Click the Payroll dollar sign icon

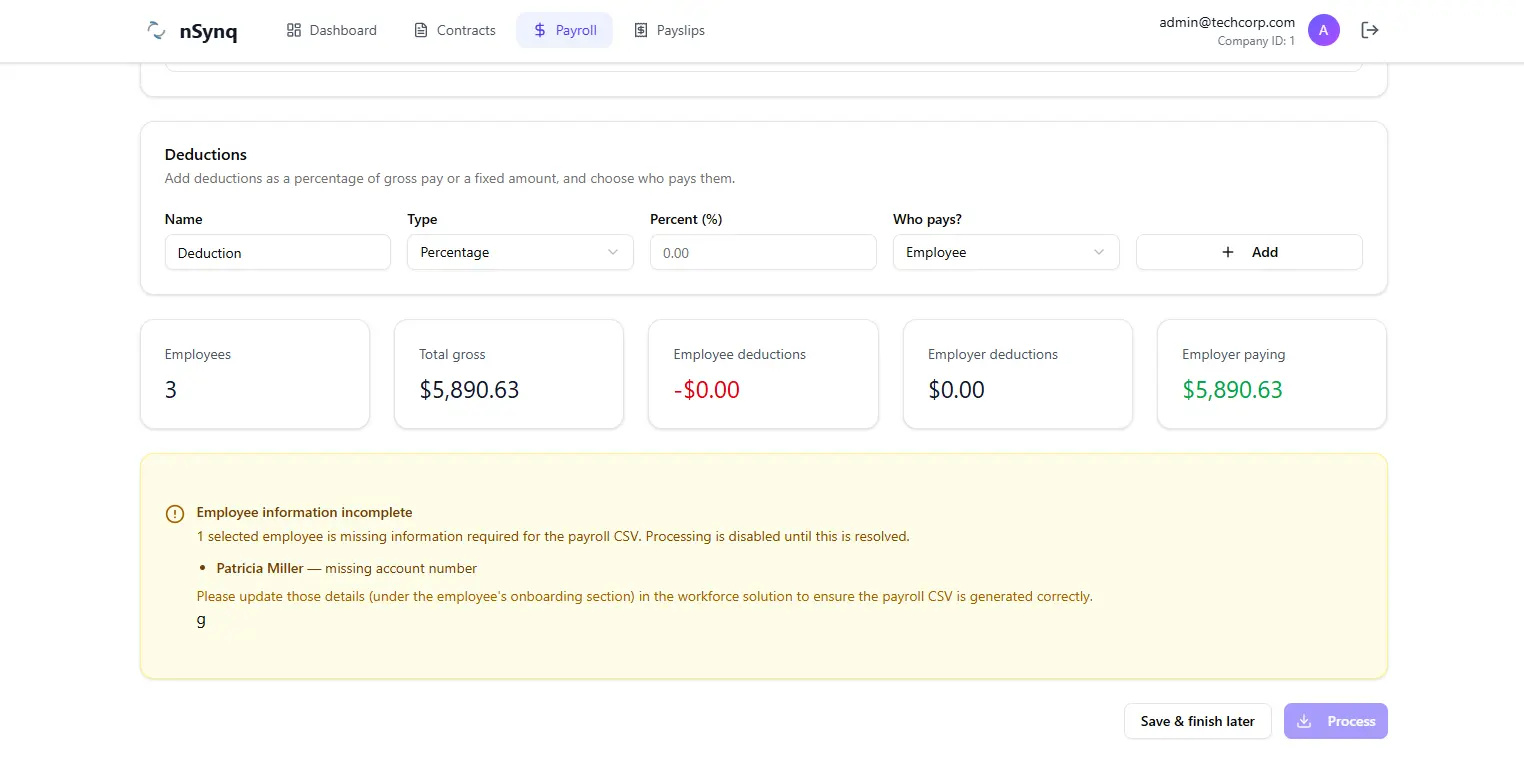pyautogui.click(x=539, y=30)
